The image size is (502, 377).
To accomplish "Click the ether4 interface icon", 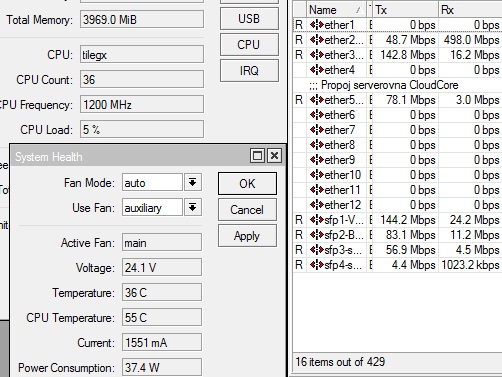I will tap(316, 70).
